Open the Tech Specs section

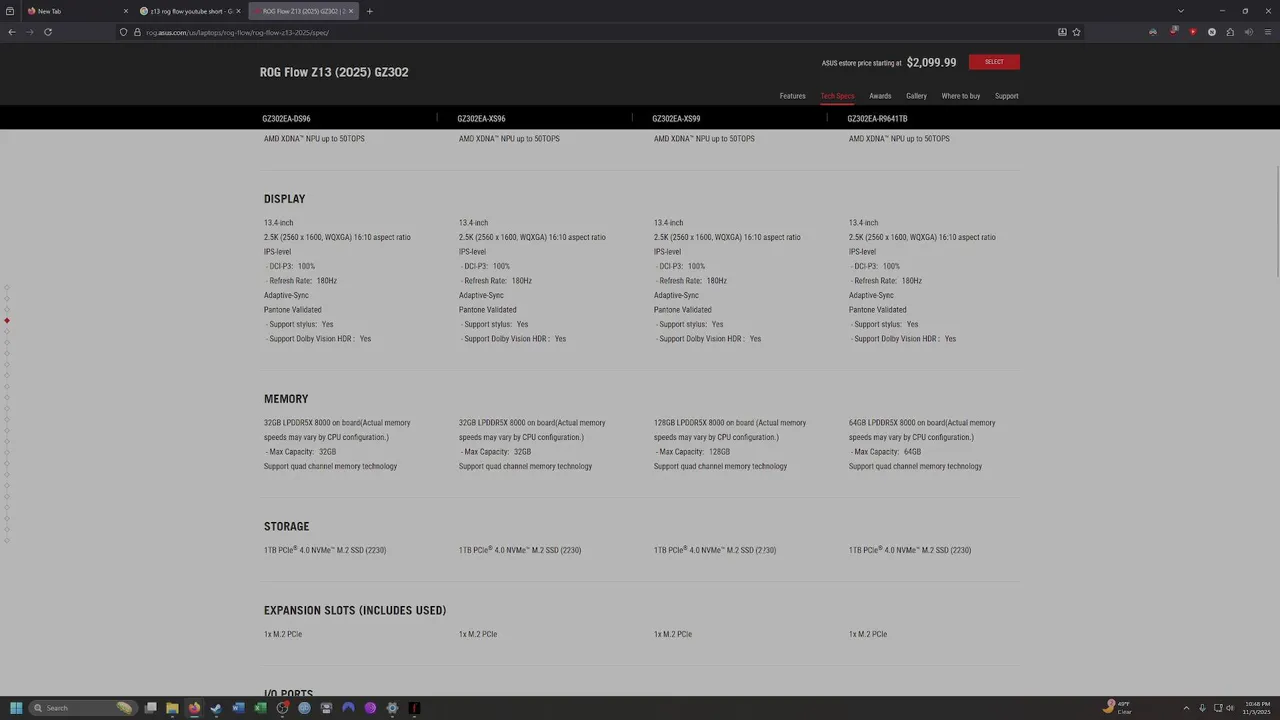point(837,96)
